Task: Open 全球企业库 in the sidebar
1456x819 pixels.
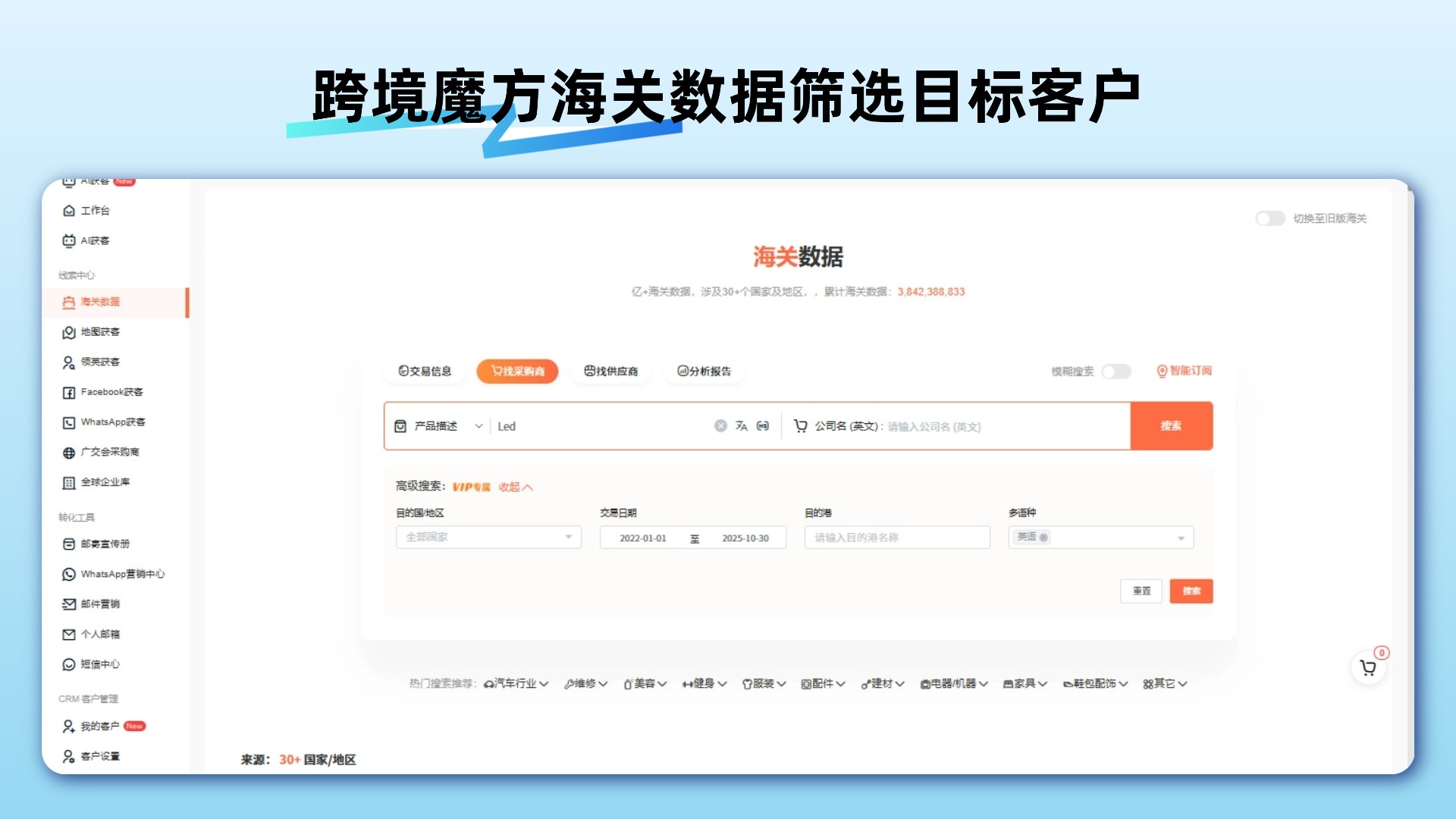Action: (105, 482)
